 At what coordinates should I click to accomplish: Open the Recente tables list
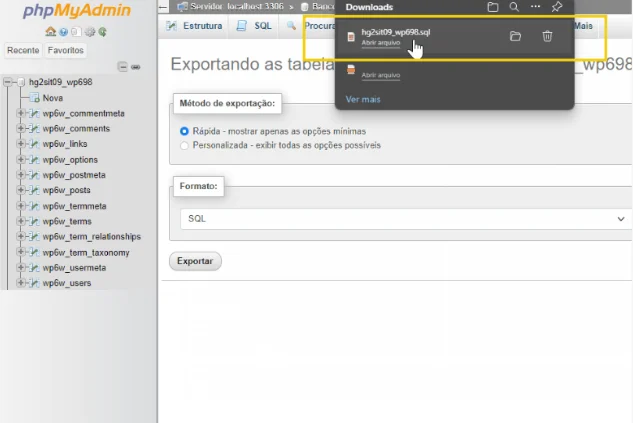click(x=23, y=50)
